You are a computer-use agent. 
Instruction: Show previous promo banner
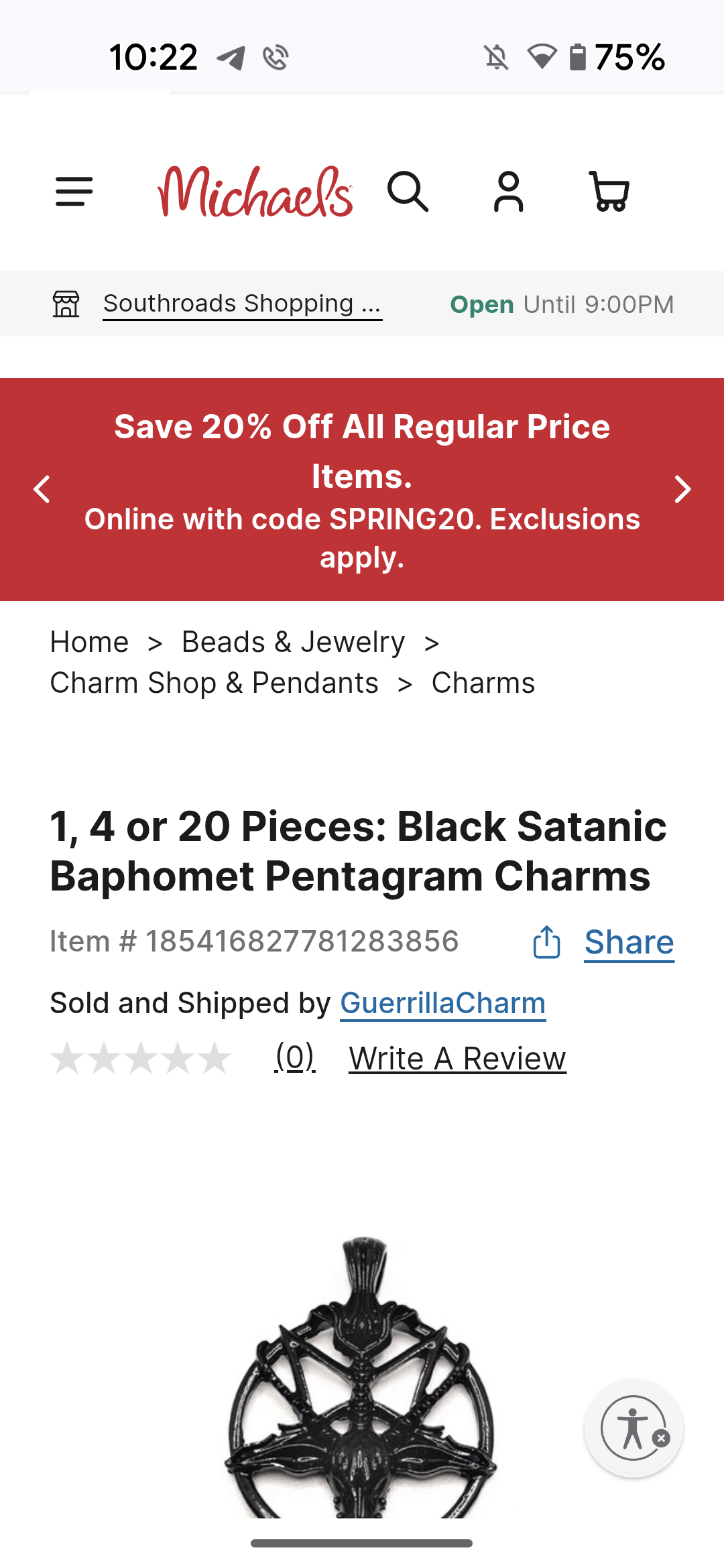[x=42, y=489]
